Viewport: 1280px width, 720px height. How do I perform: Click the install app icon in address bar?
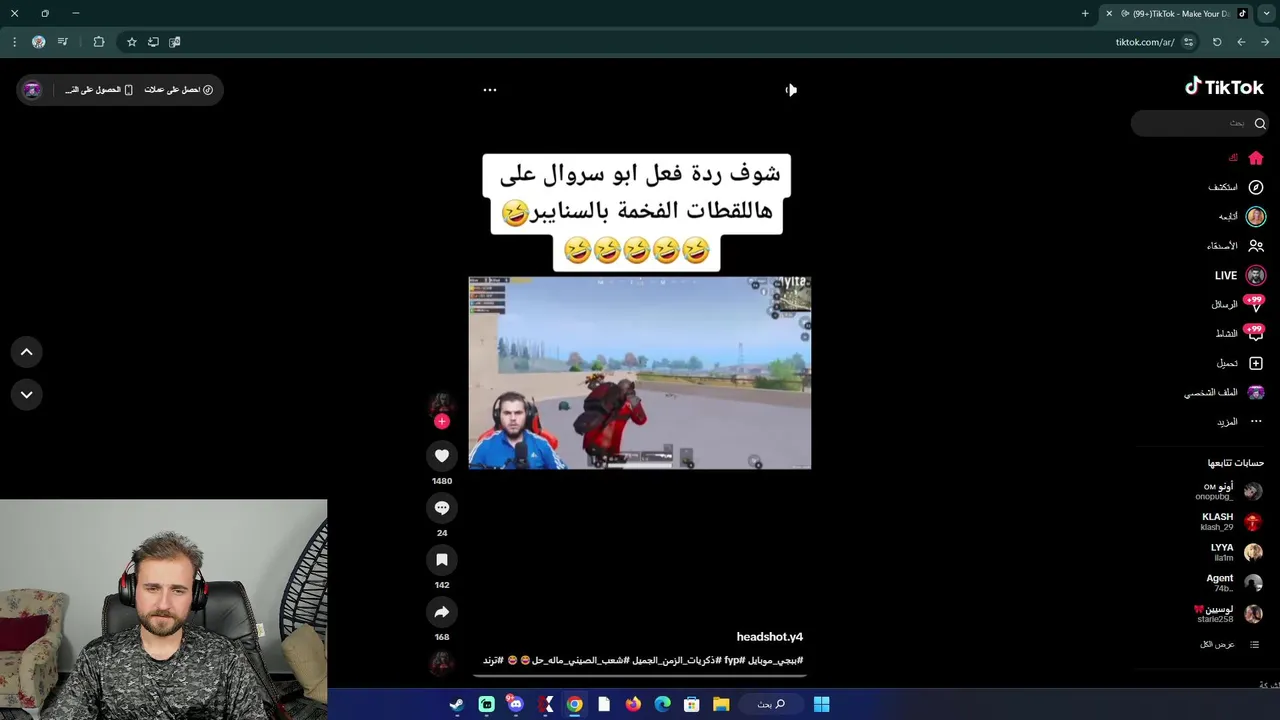(x=153, y=42)
